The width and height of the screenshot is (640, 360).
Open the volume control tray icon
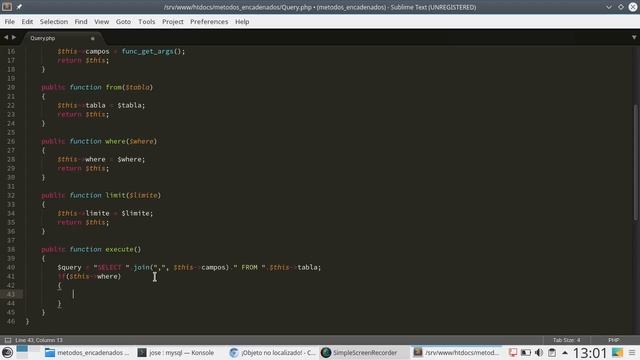point(539,353)
